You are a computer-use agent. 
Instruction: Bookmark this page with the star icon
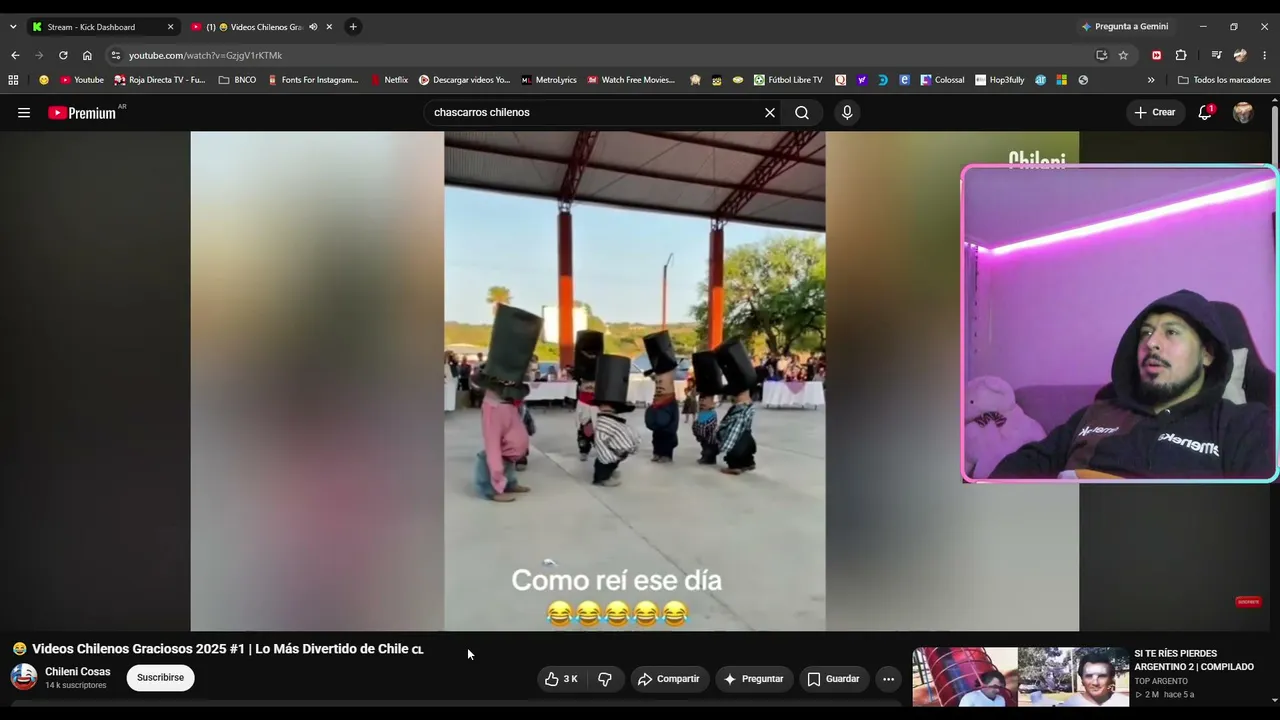[1123, 55]
